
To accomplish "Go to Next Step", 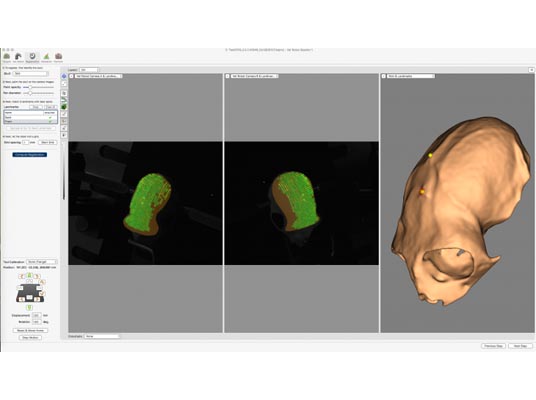I will [x=520, y=346].
